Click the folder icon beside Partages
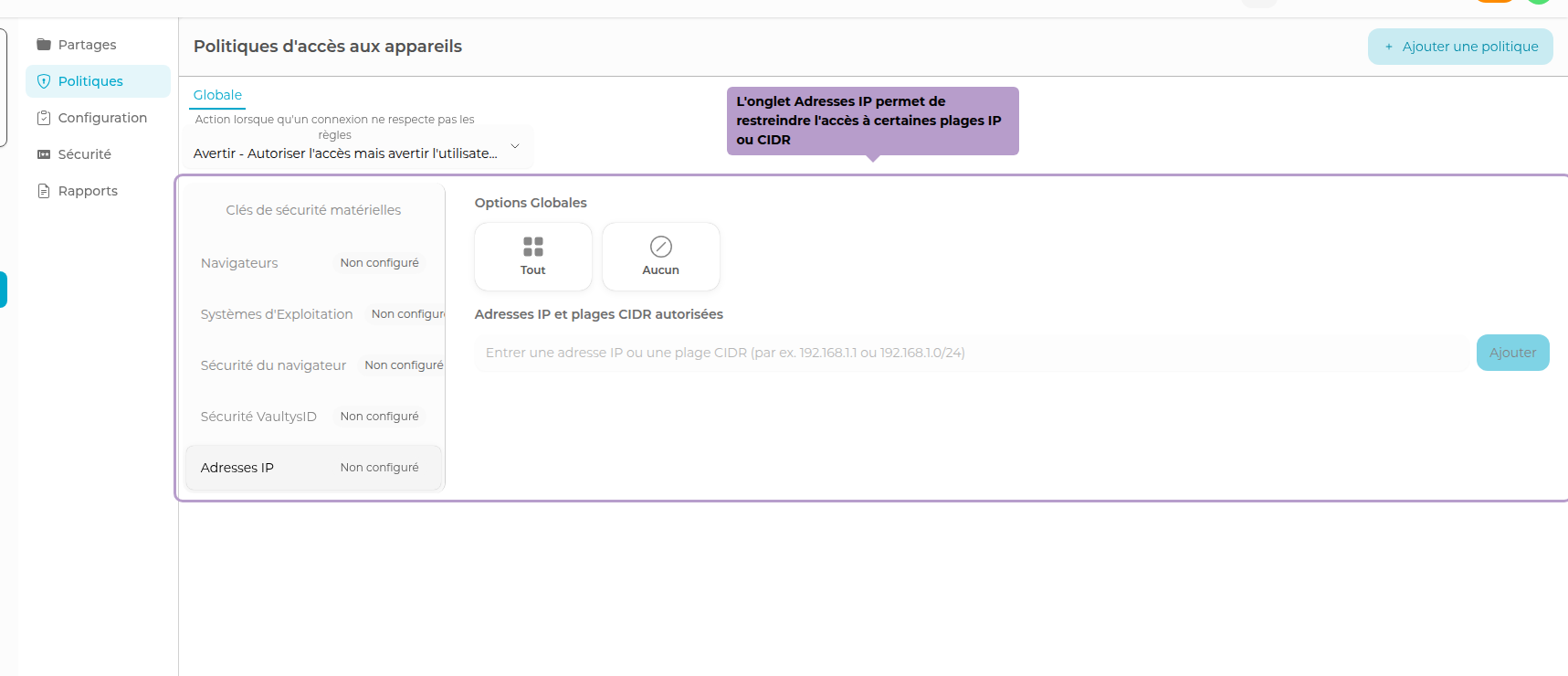The height and width of the screenshot is (676, 1568). (x=43, y=45)
